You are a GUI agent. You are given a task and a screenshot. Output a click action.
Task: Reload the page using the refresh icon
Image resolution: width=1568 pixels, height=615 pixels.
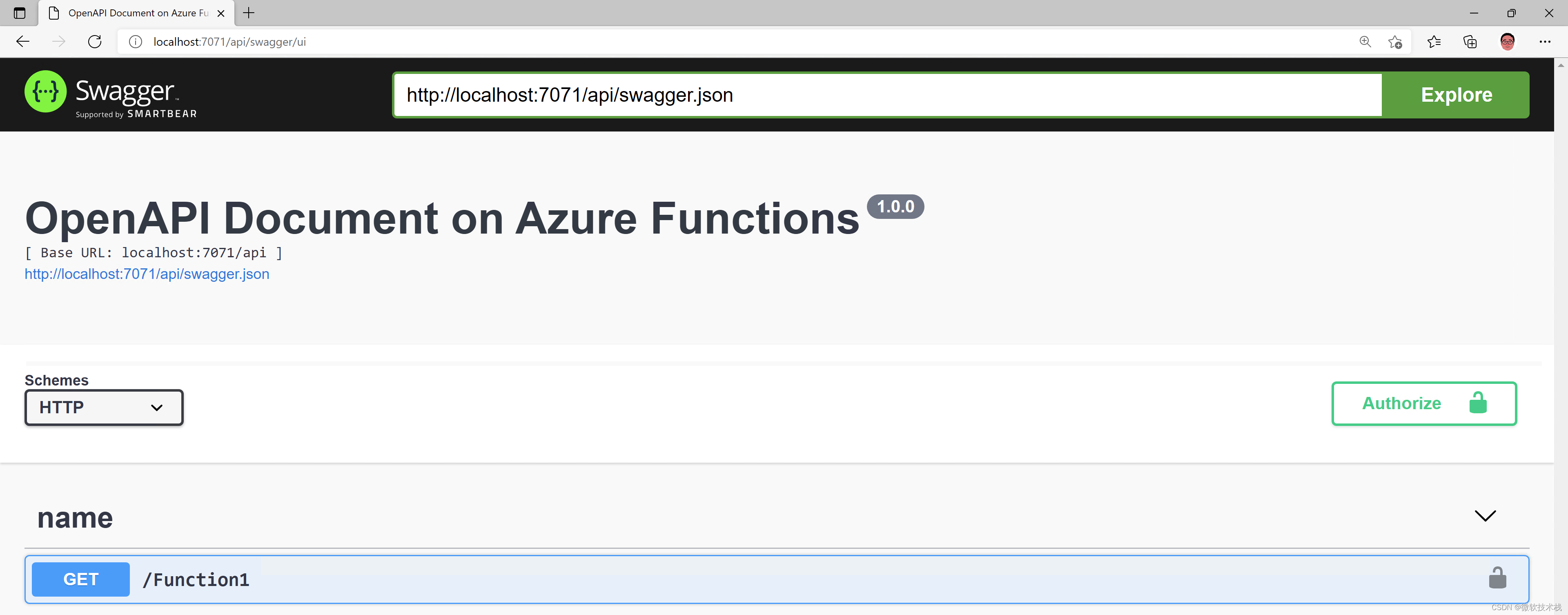(94, 41)
